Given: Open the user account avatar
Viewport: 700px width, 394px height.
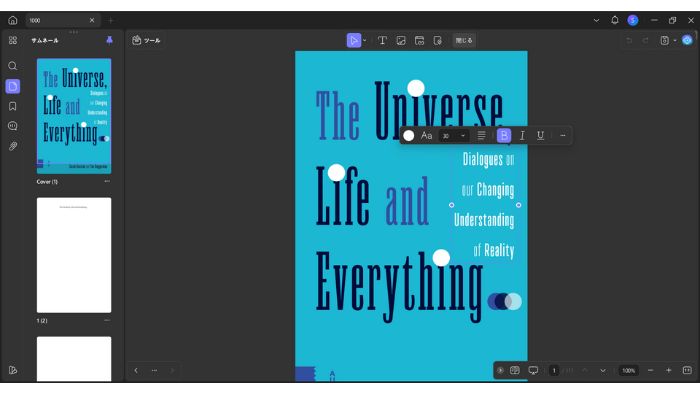Looking at the screenshot, I should (633, 20).
